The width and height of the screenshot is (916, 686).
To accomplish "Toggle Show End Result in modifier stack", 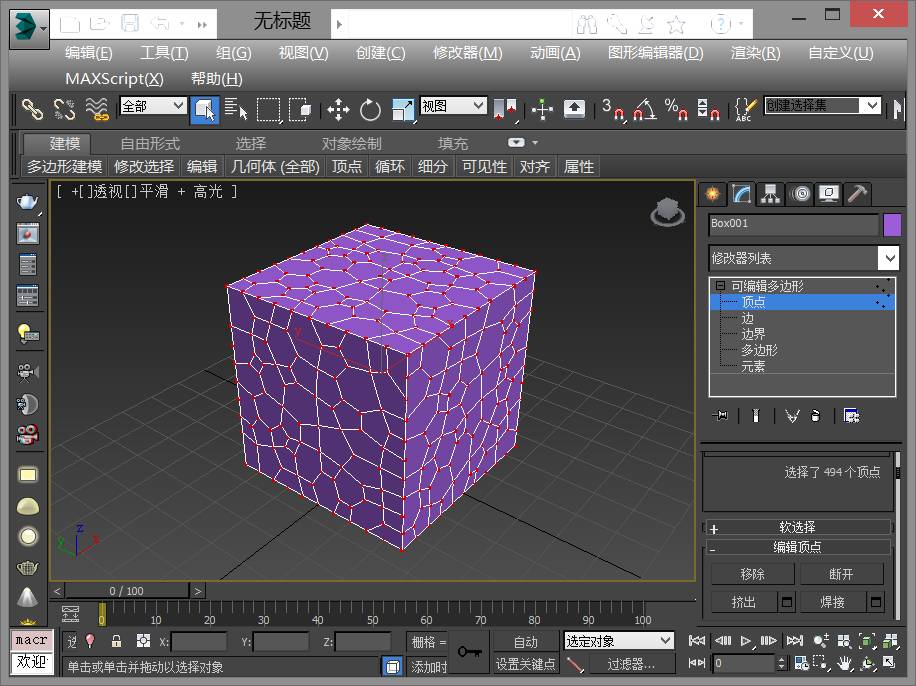I will click(756, 415).
